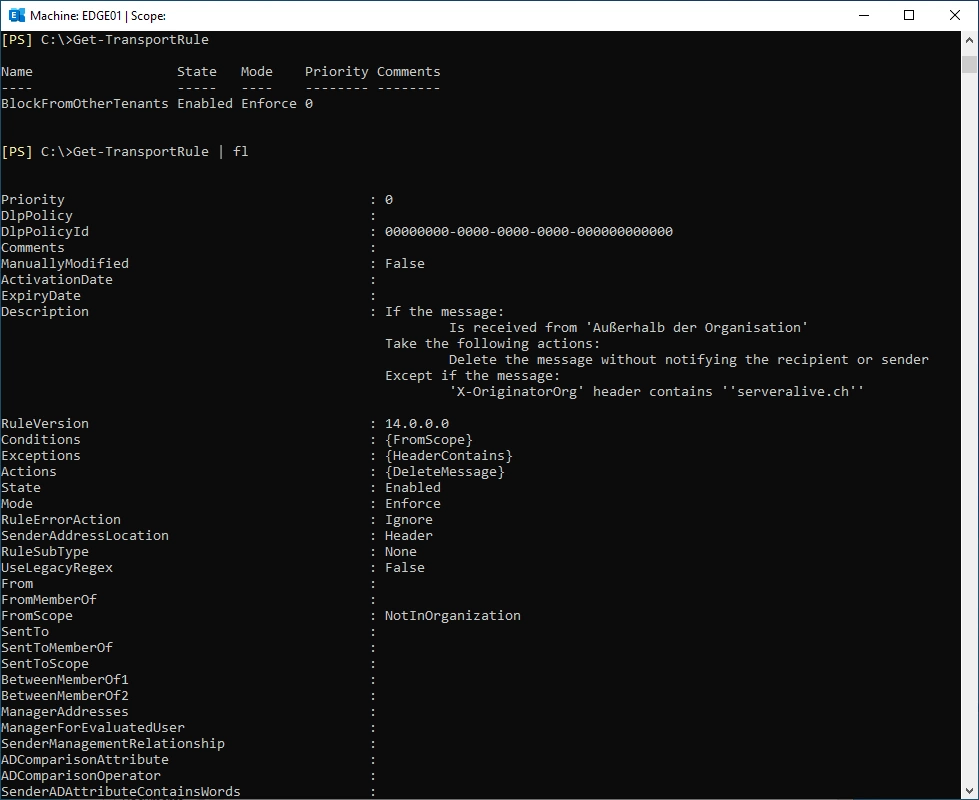
Task: Click the {FromScope} Conditions value
Action: (429, 440)
